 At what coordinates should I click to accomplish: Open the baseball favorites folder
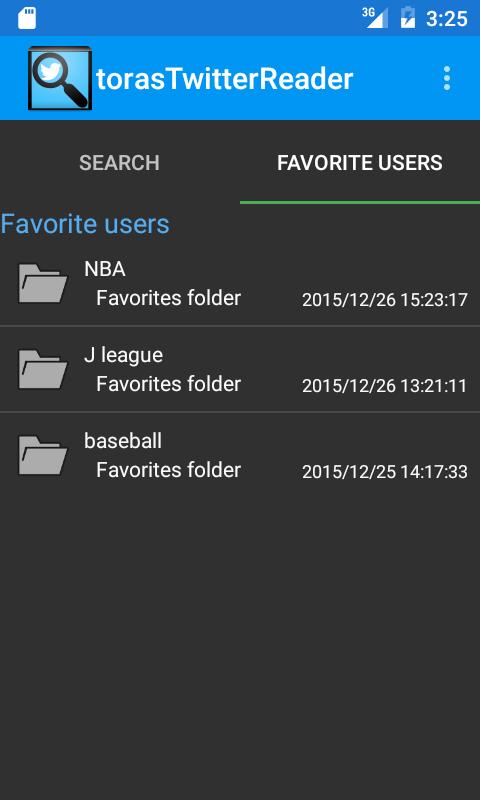click(x=240, y=455)
